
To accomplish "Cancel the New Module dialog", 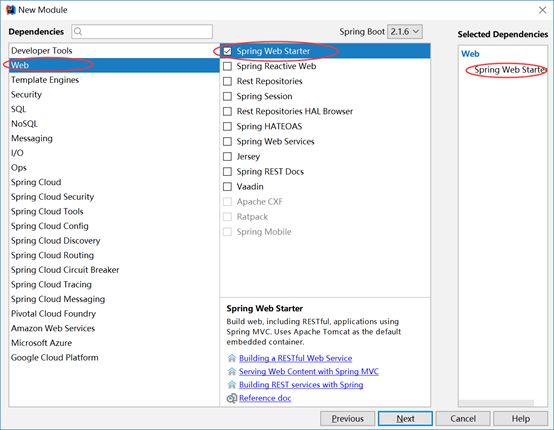I will pos(463,419).
